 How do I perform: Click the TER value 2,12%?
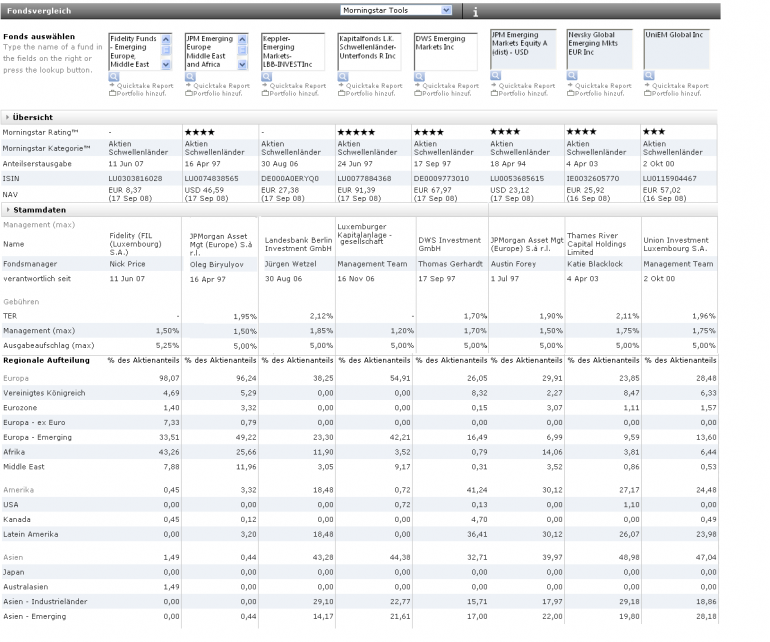point(321,316)
